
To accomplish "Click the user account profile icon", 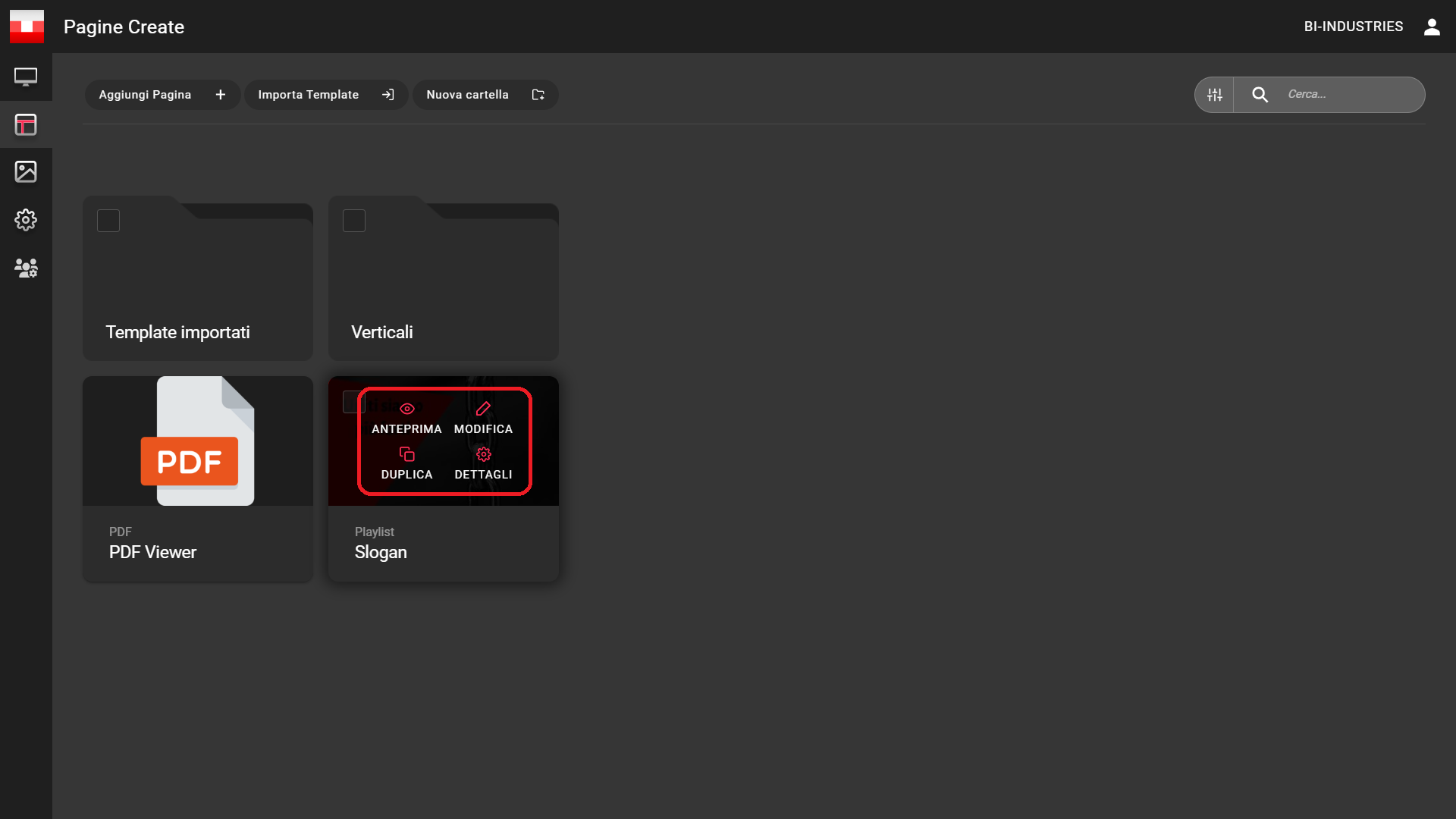I will click(x=1431, y=27).
